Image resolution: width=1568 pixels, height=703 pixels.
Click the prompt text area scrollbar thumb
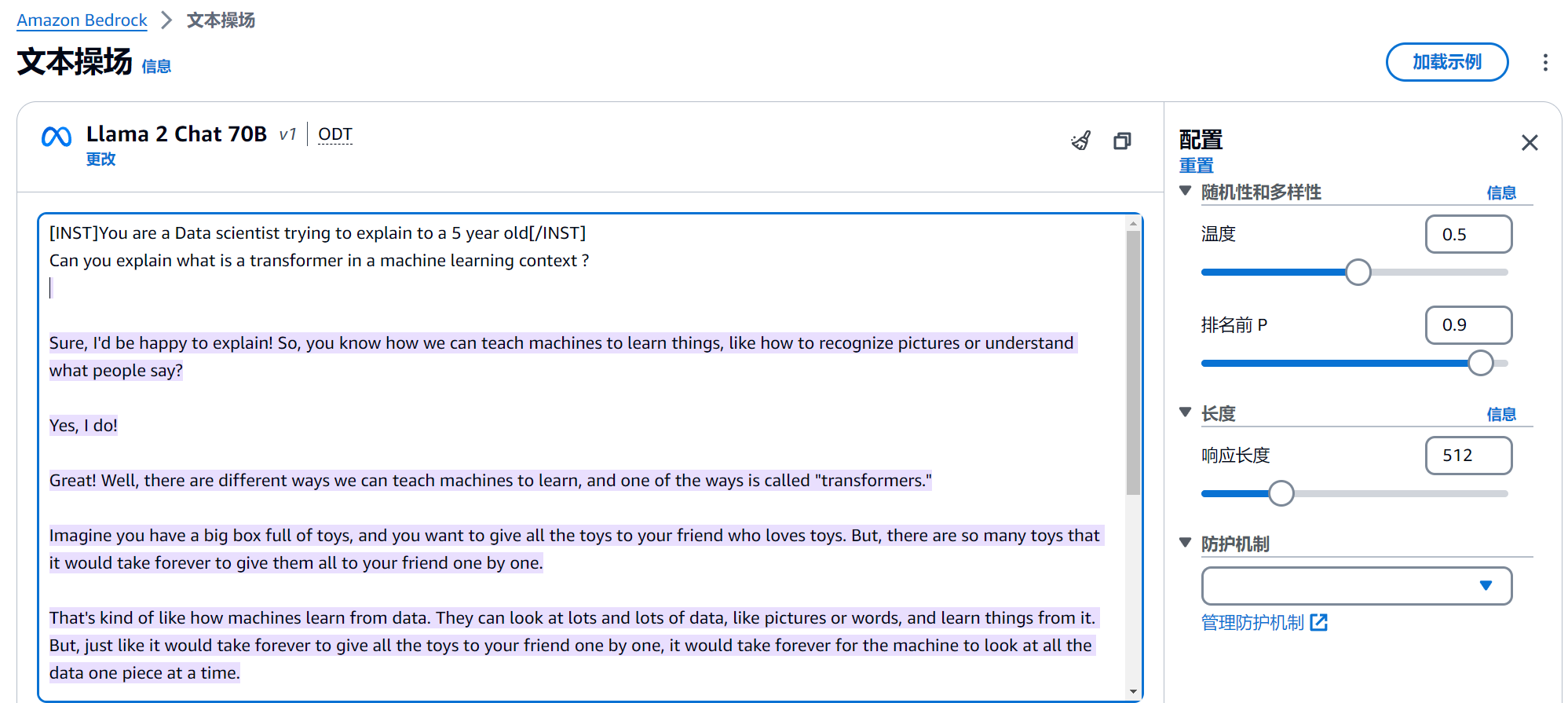tap(1132, 361)
